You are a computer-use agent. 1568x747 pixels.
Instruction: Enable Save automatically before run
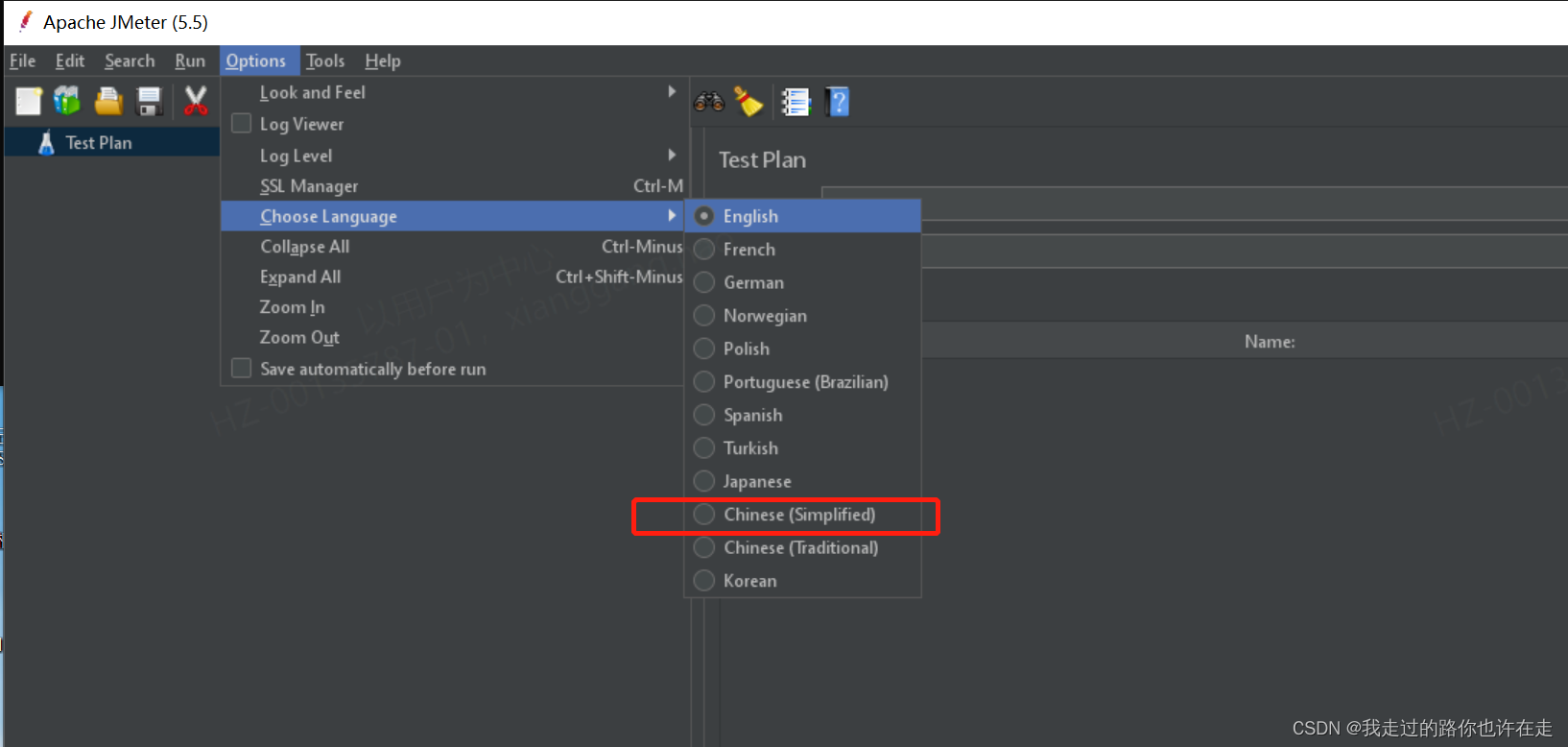tap(242, 369)
